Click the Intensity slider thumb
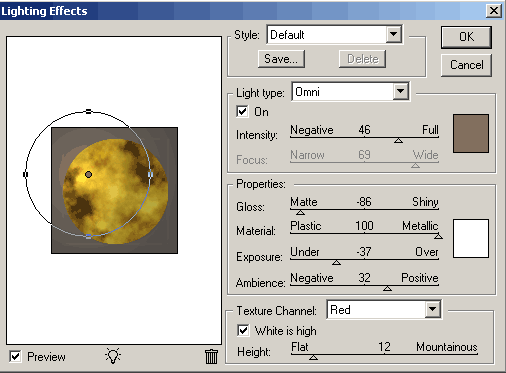The height and width of the screenshot is (373, 506). coord(398,141)
